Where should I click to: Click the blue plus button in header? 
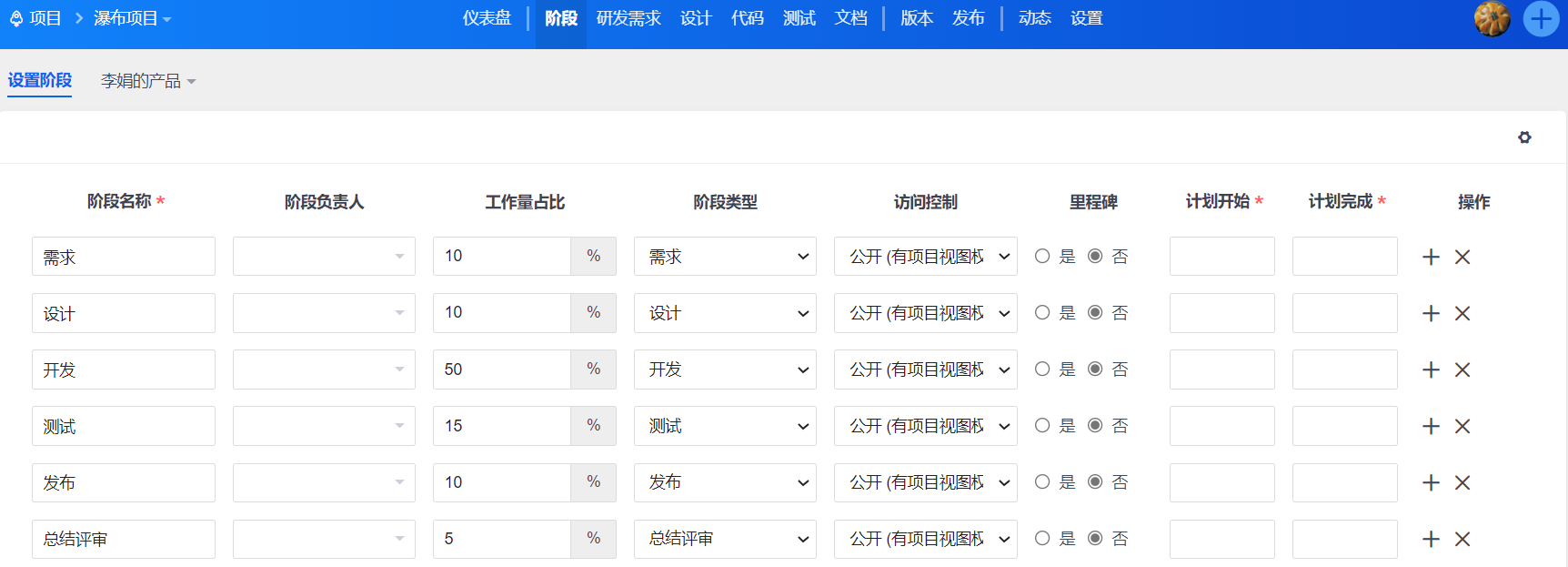point(1541,18)
